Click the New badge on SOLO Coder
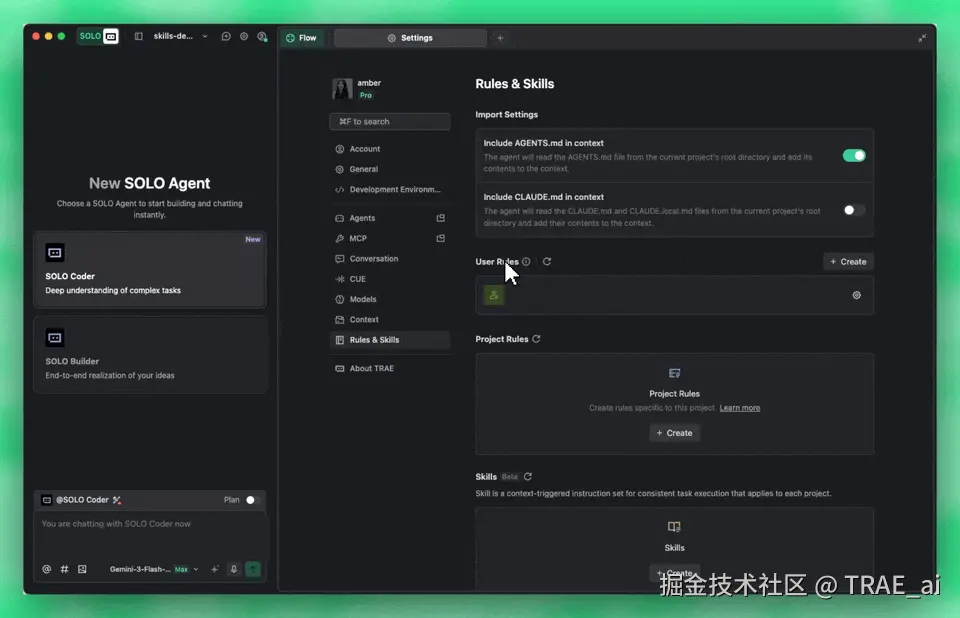This screenshot has width=960, height=618. (x=253, y=239)
